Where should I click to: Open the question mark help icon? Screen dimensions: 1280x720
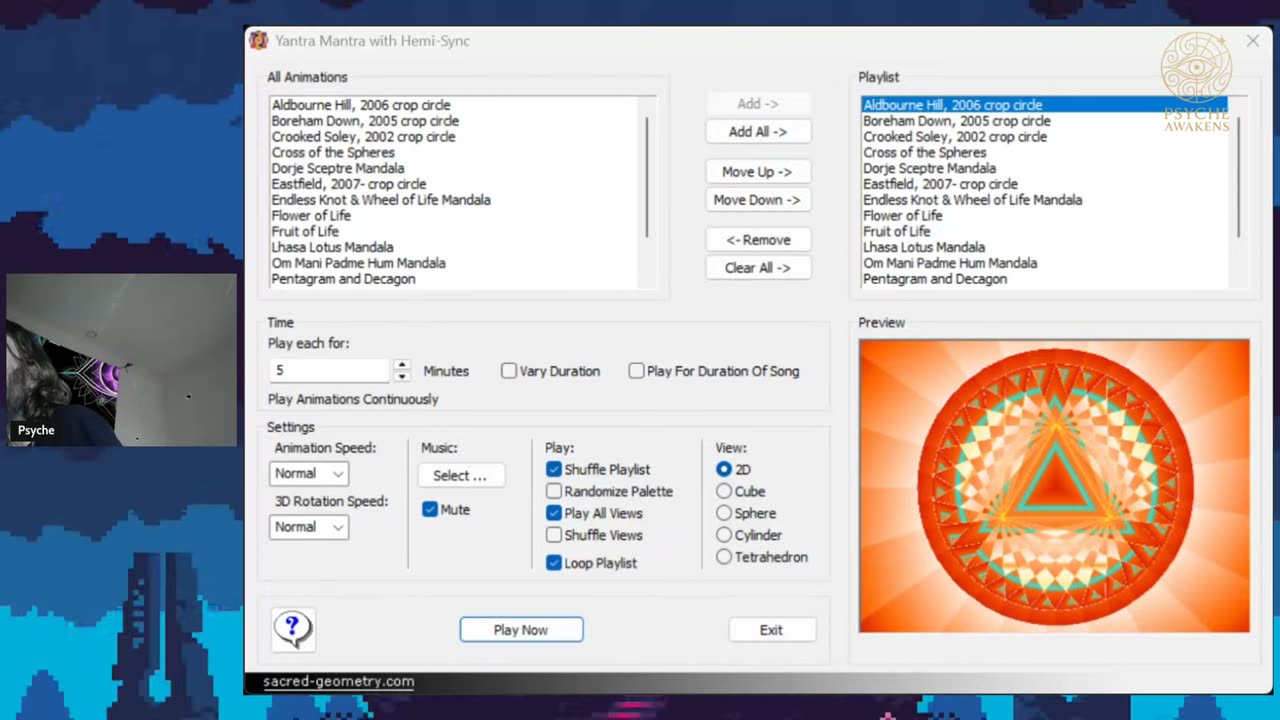coord(293,629)
